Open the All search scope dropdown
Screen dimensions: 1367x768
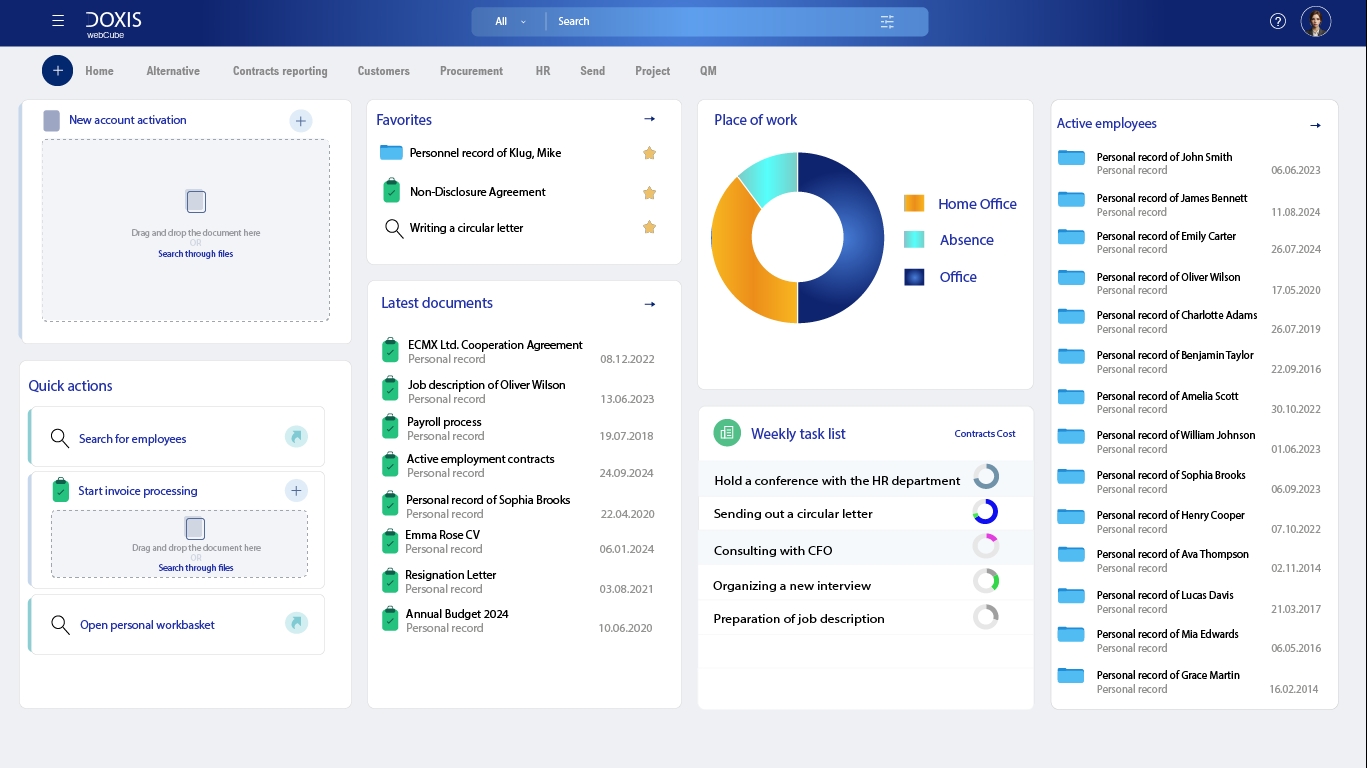(508, 20)
